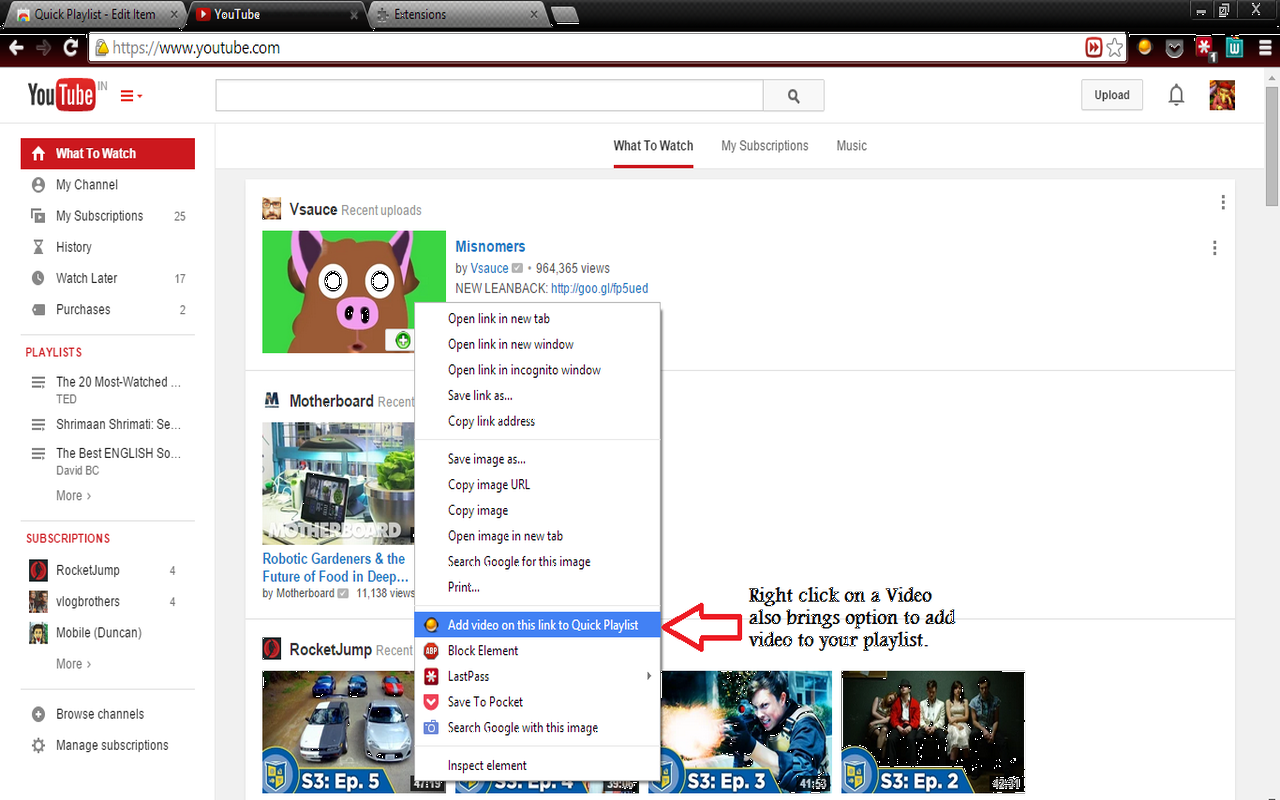Screen dimensions: 1280x800
Task: Reload the page with the refresh icon
Action: click(x=70, y=48)
